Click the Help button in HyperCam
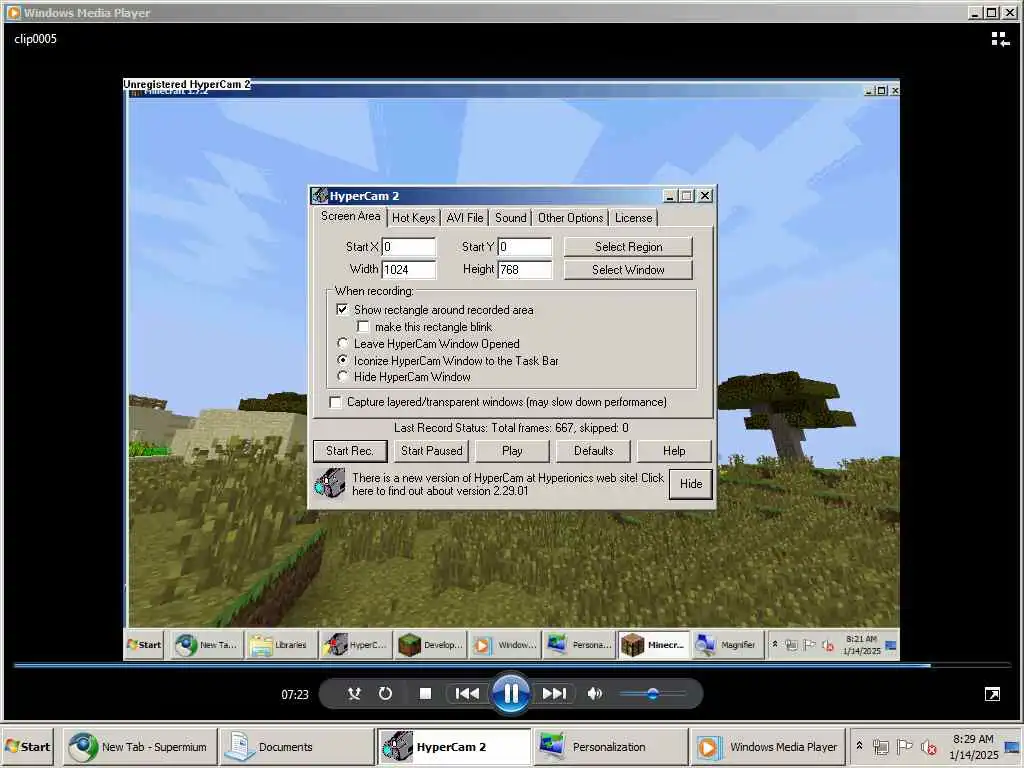The height and width of the screenshot is (768, 1024). click(674, 451)
